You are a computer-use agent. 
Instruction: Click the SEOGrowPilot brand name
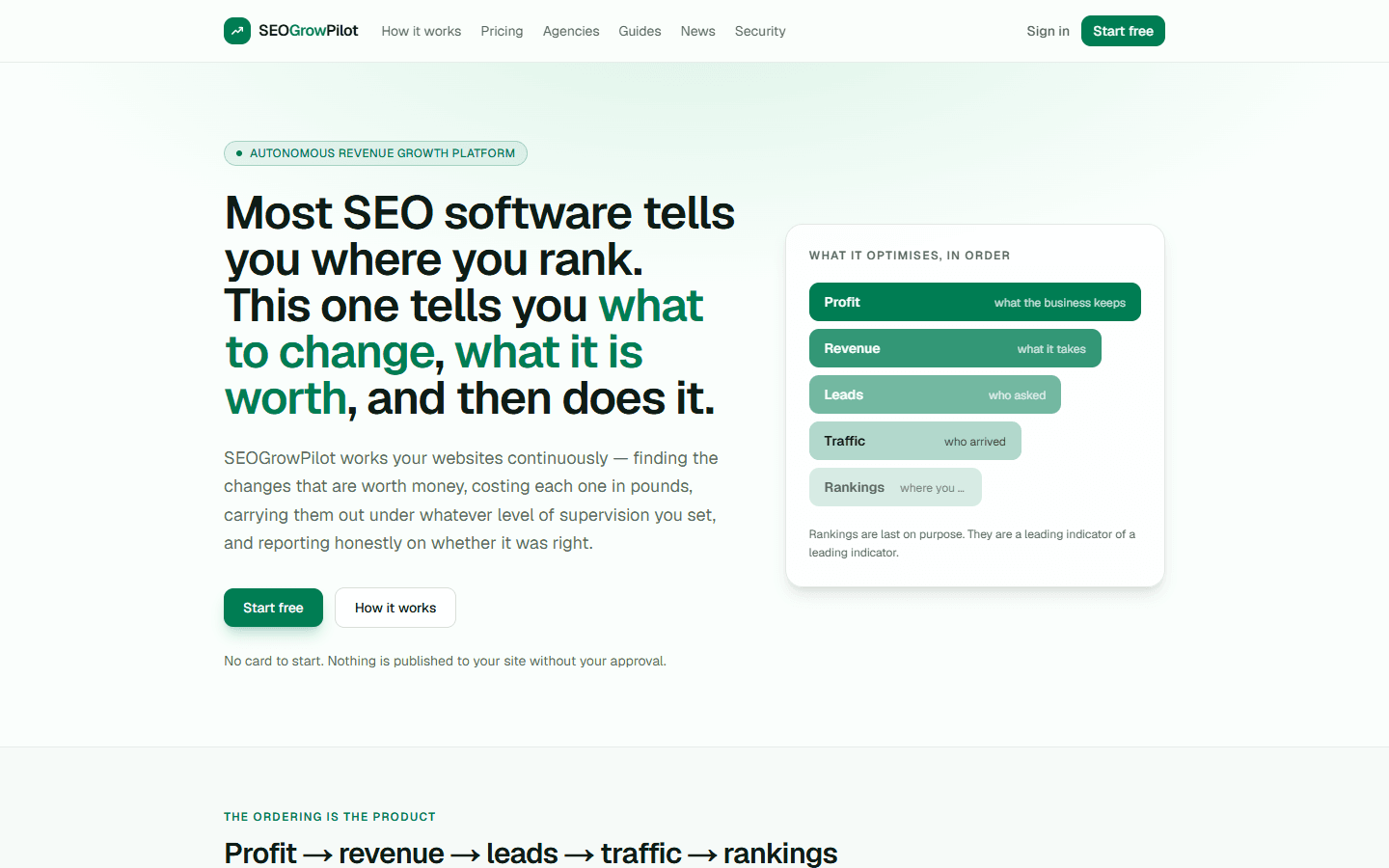pyautogui.click(x=308, y=31)
